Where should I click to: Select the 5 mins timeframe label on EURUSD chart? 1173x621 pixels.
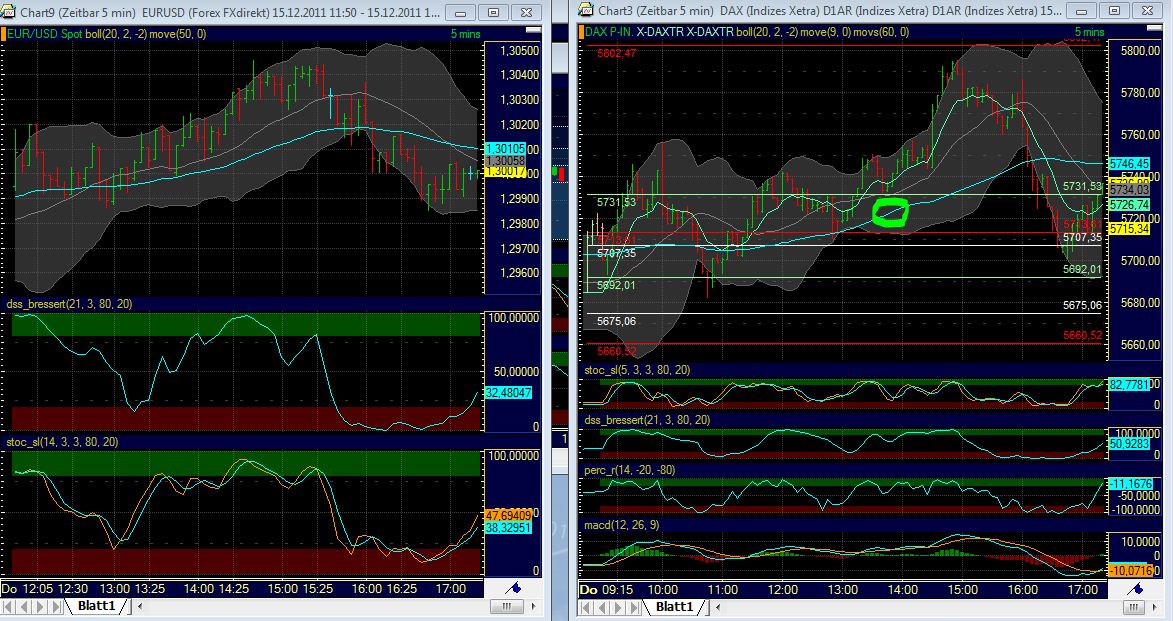click(x=467, y=33)
